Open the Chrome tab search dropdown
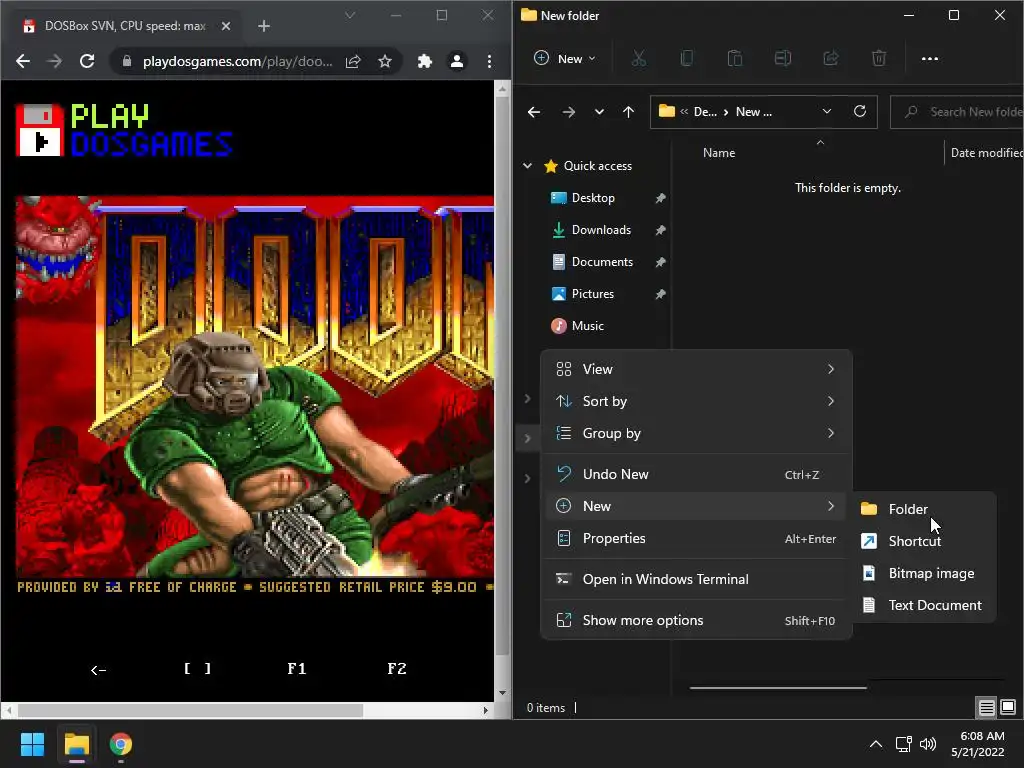The width and height of the screenshot is (1024, 768). pyautogui.click(x=350, y=15)
